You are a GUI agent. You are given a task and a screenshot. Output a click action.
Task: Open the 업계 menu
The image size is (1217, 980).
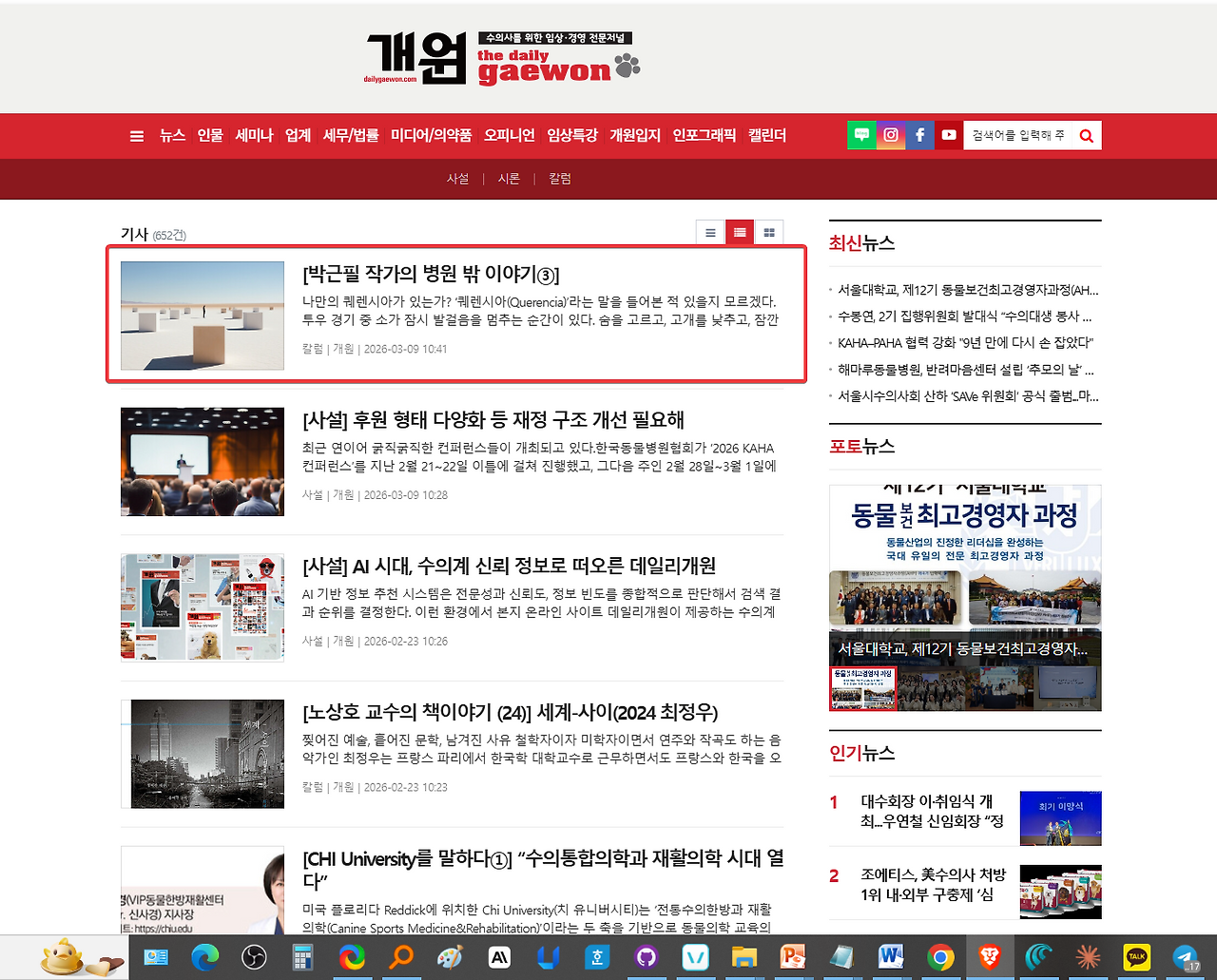[298, 136]
